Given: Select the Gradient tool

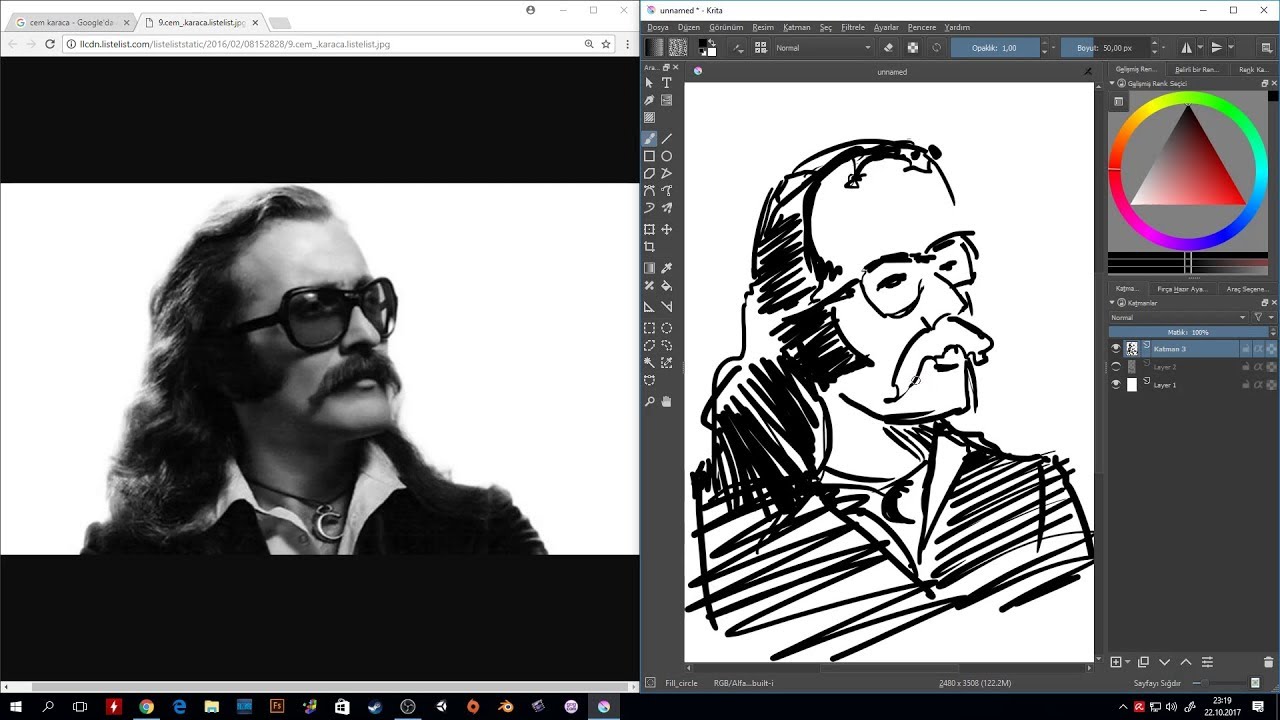Looking at the screenshot, I should point(649,268).
